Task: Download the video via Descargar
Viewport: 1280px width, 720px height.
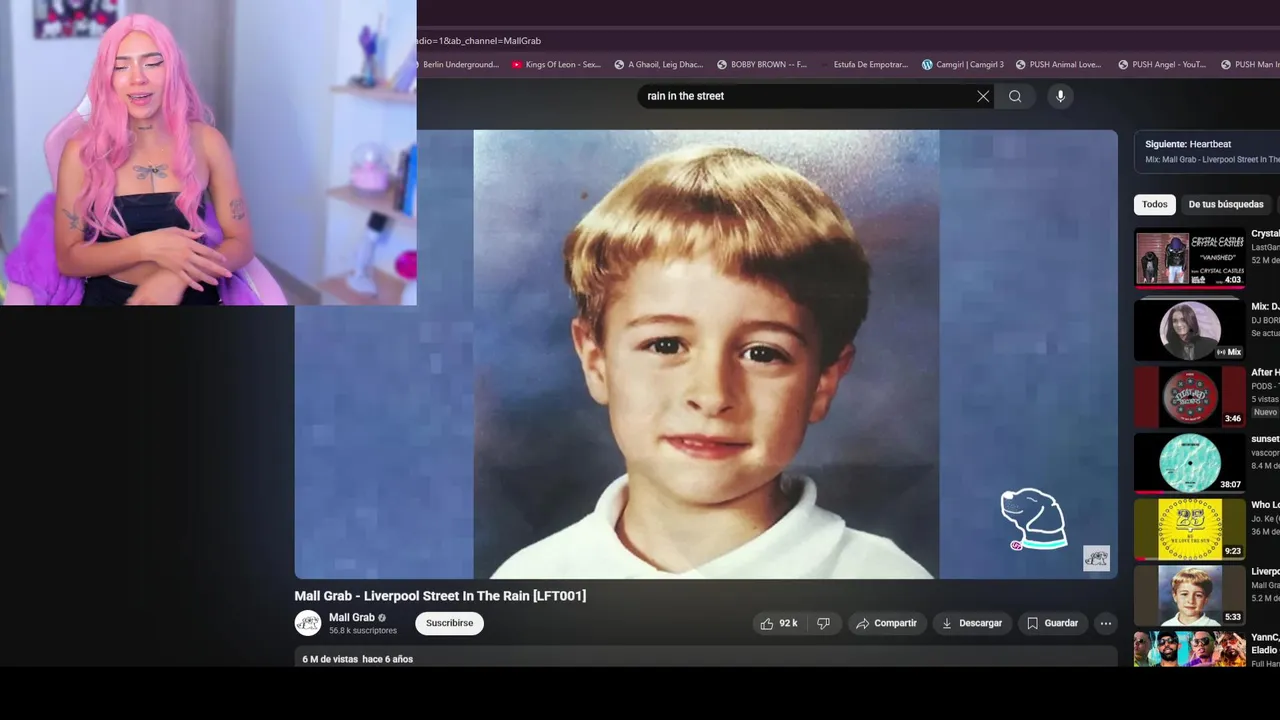Action: (x=972, y=623)
